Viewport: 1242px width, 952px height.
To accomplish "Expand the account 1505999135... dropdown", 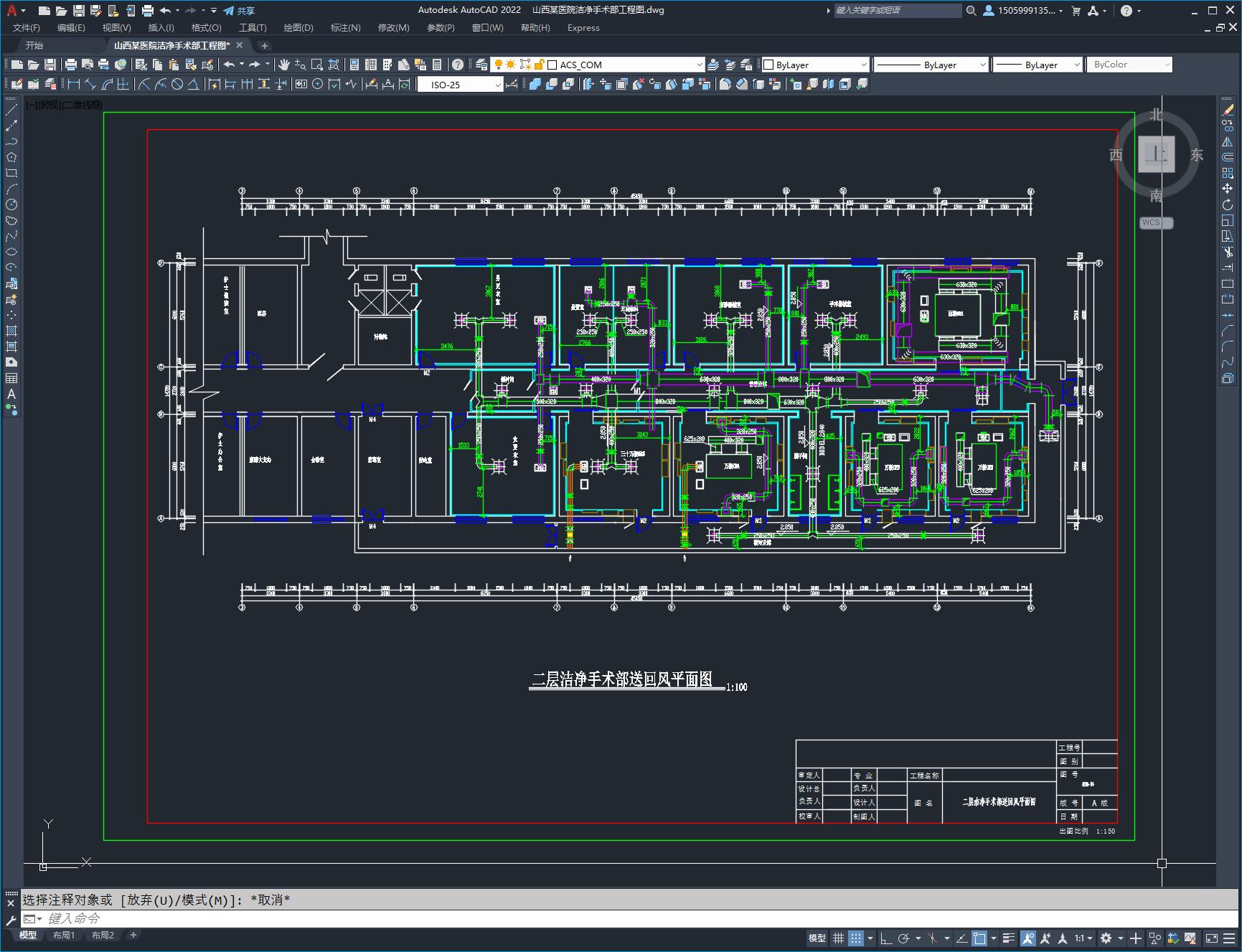I will pos(1023,11).
